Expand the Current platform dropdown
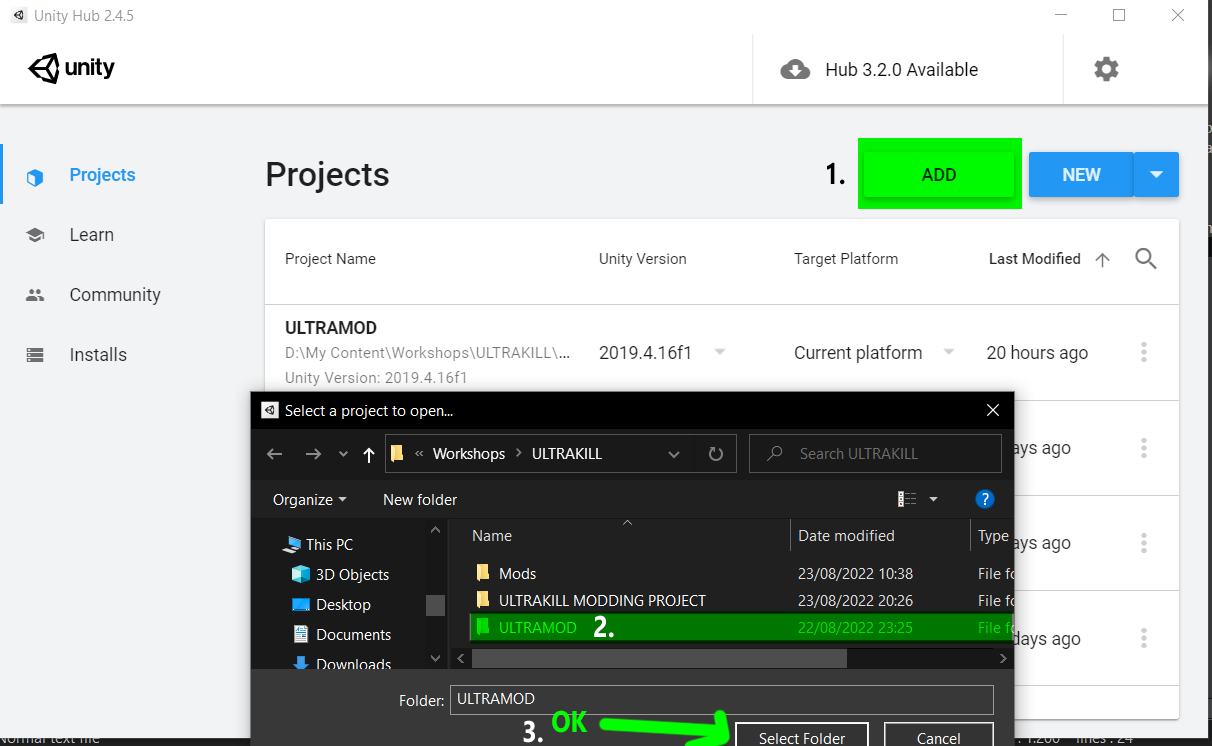This screenshot has width=1212, height=746. (949, 353)
